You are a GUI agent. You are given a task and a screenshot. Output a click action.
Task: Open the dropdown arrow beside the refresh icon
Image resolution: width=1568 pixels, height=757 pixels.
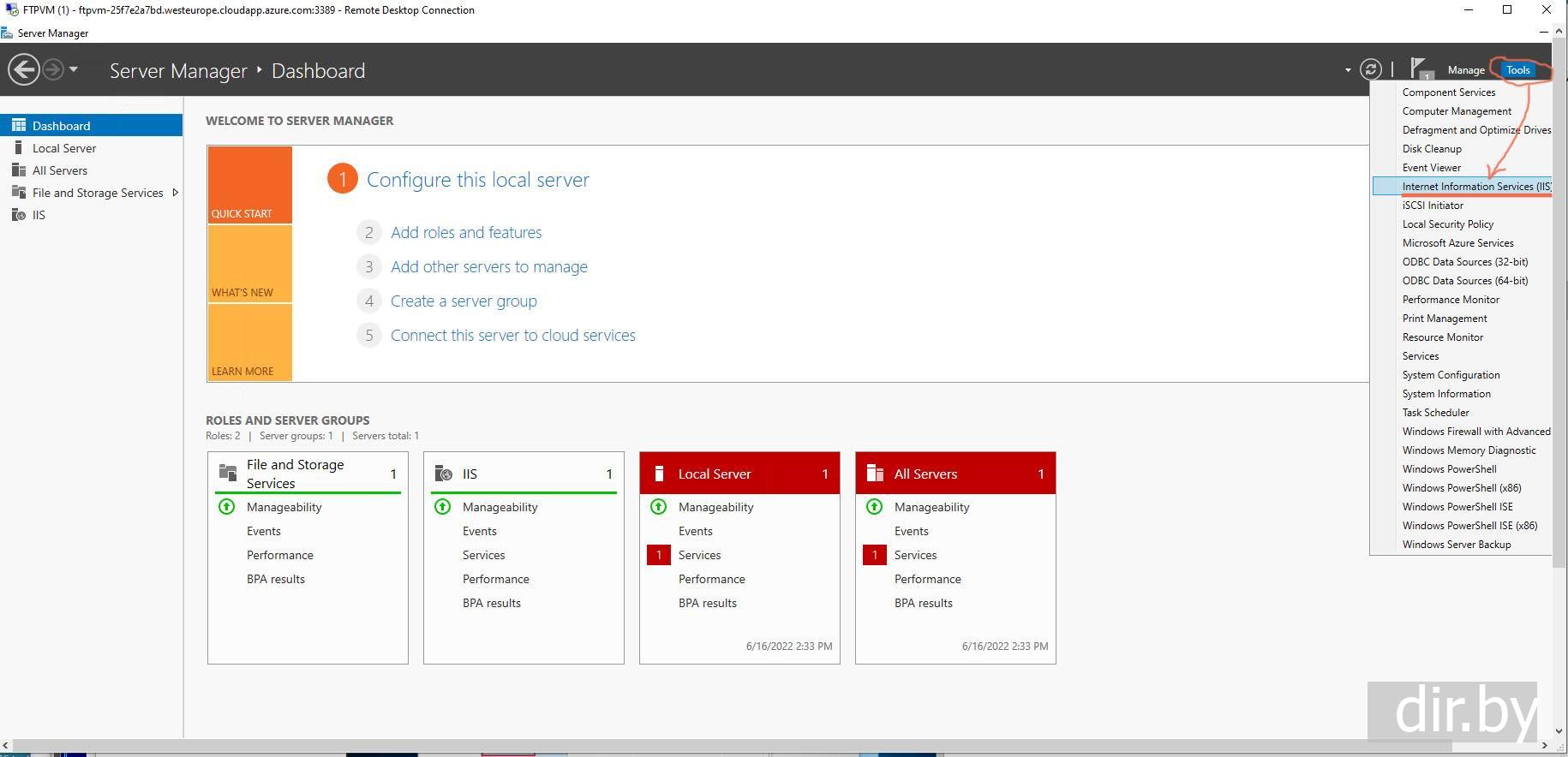[x=1348, y=70]
